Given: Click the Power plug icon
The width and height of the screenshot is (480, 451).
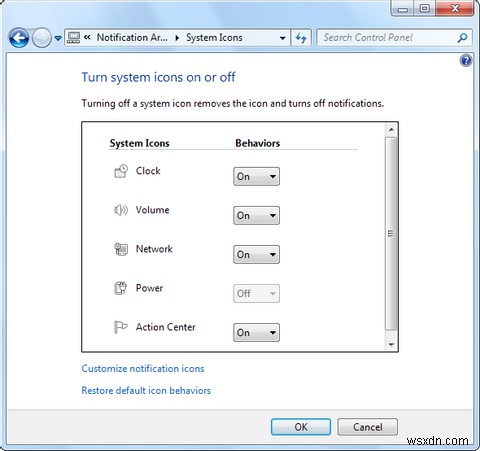Looking at the screenshot, I should (121, 288).
